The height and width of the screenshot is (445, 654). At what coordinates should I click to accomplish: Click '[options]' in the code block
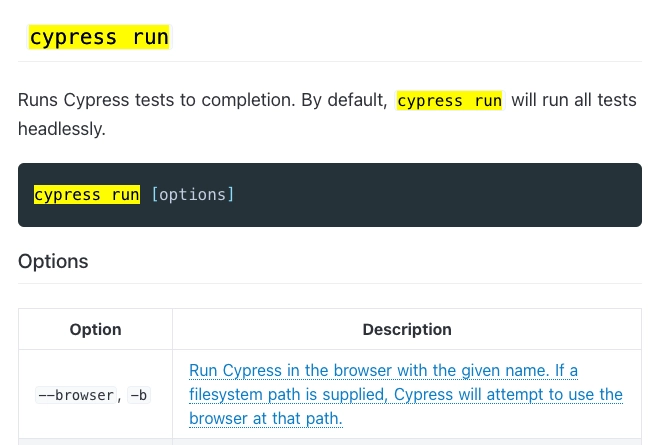pyautogui.click(x=192, y=195)
